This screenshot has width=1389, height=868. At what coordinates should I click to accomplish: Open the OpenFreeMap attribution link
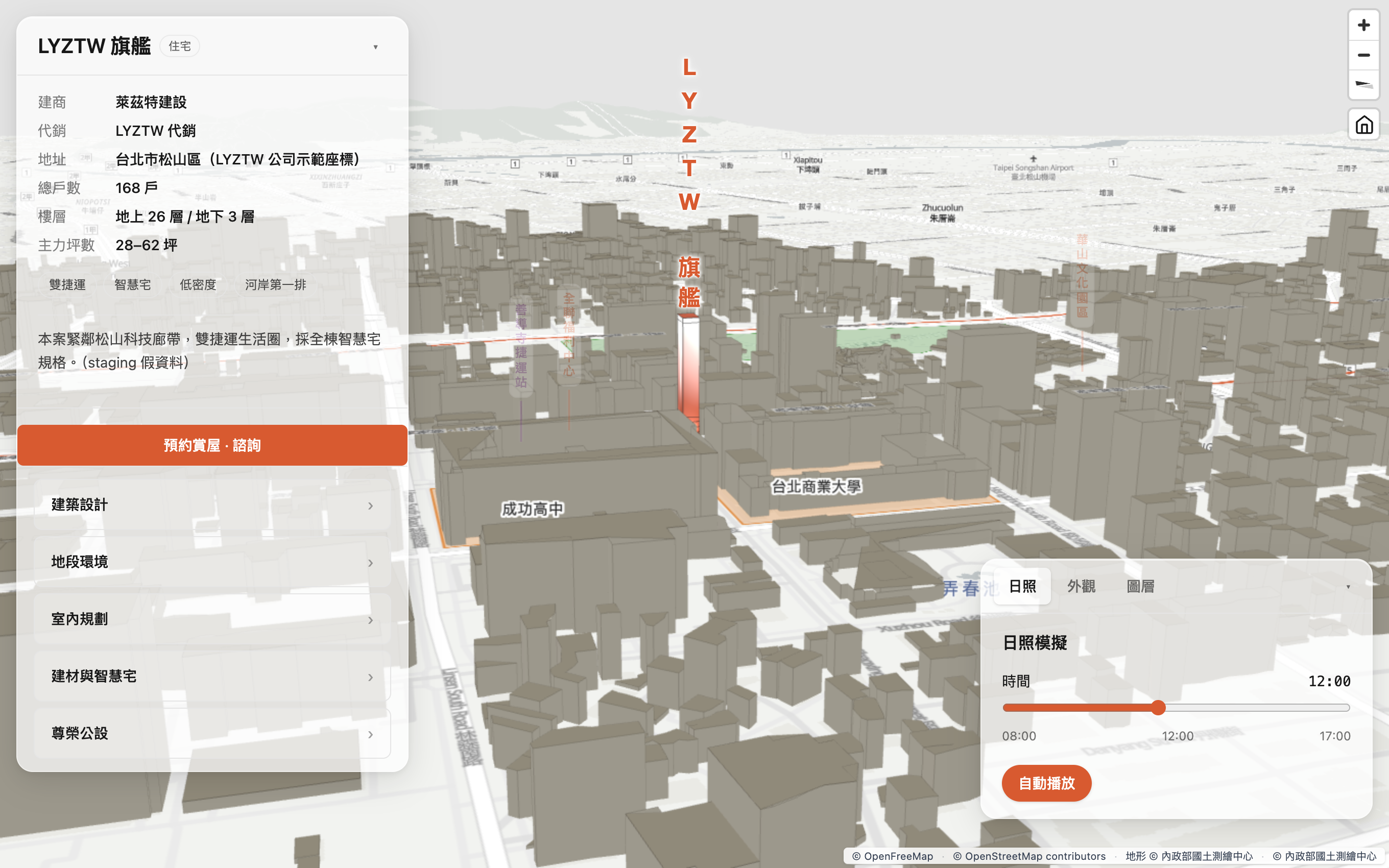(x=893, y=856)
